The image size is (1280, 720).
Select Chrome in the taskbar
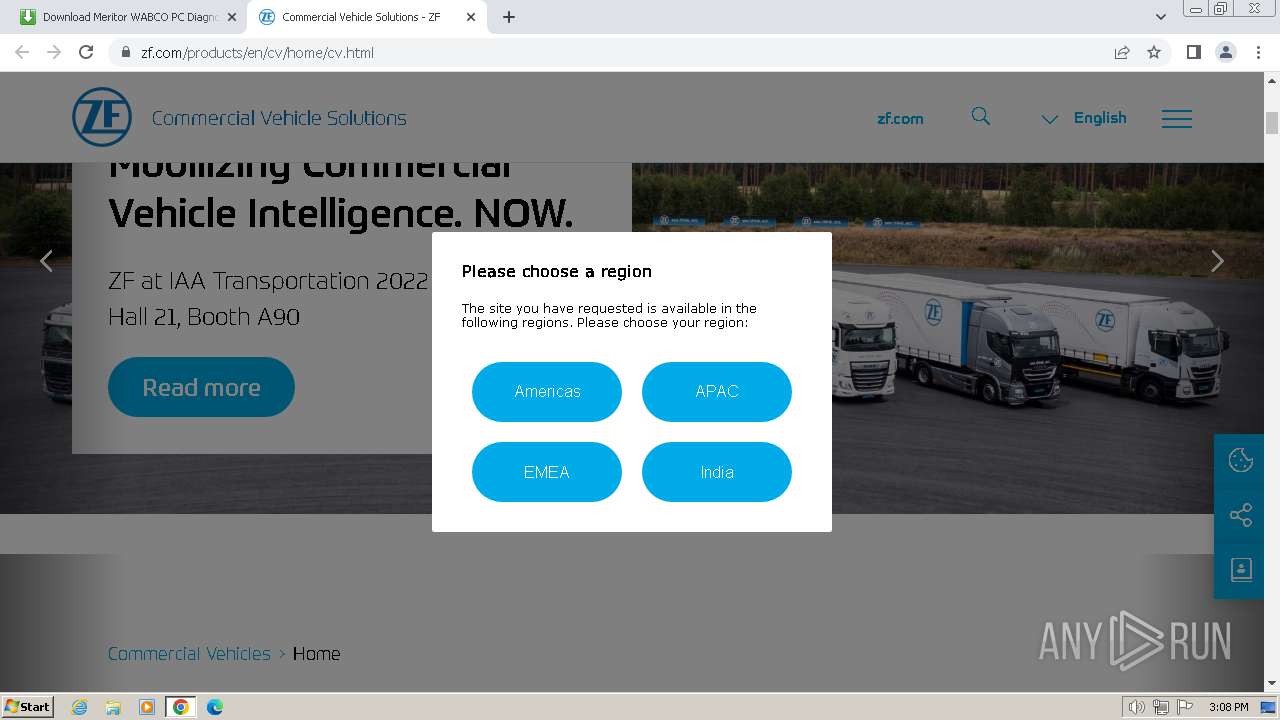(x=181, y=707)
